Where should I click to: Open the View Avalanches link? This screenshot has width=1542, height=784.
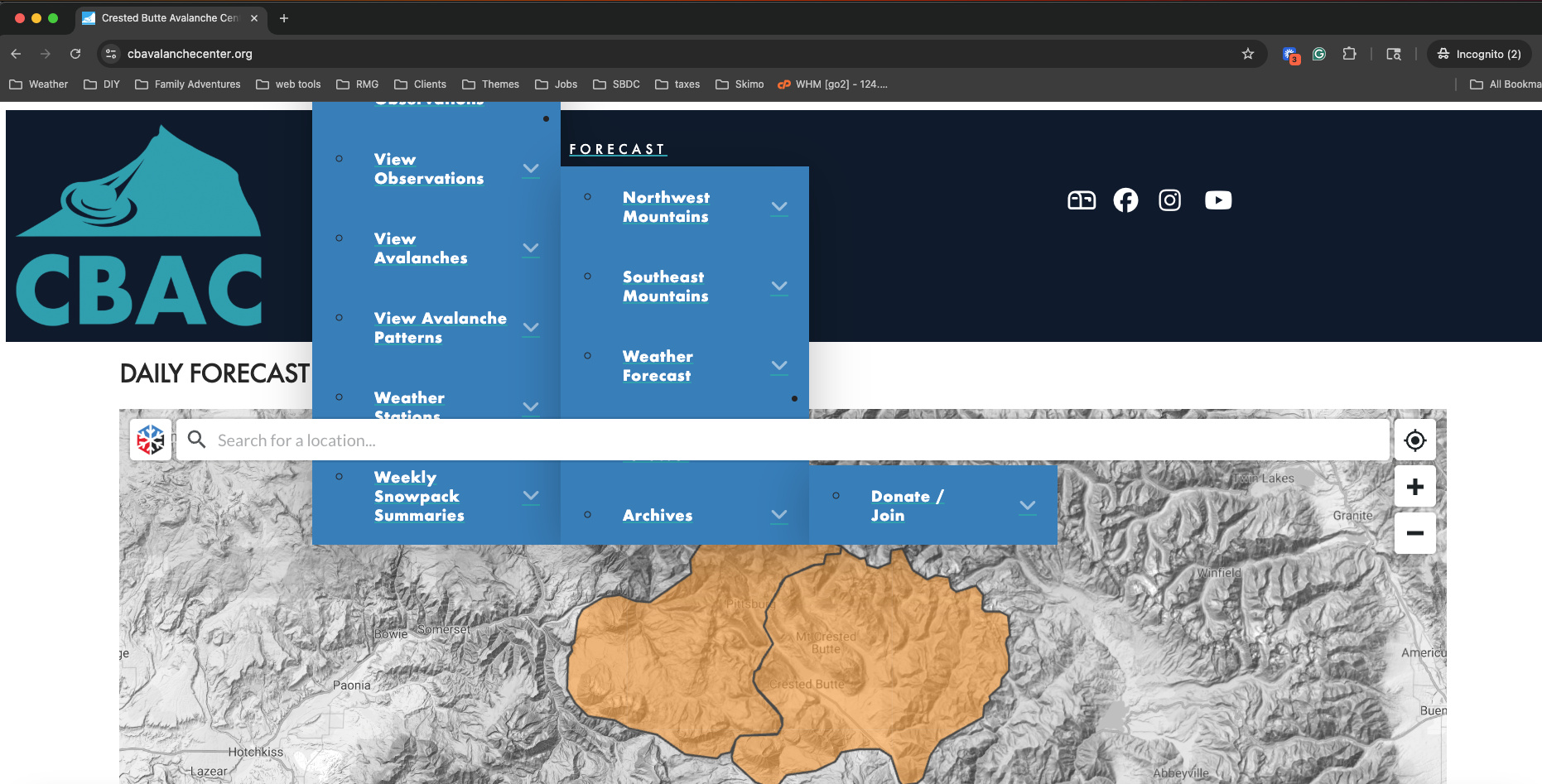click(421, 248)
